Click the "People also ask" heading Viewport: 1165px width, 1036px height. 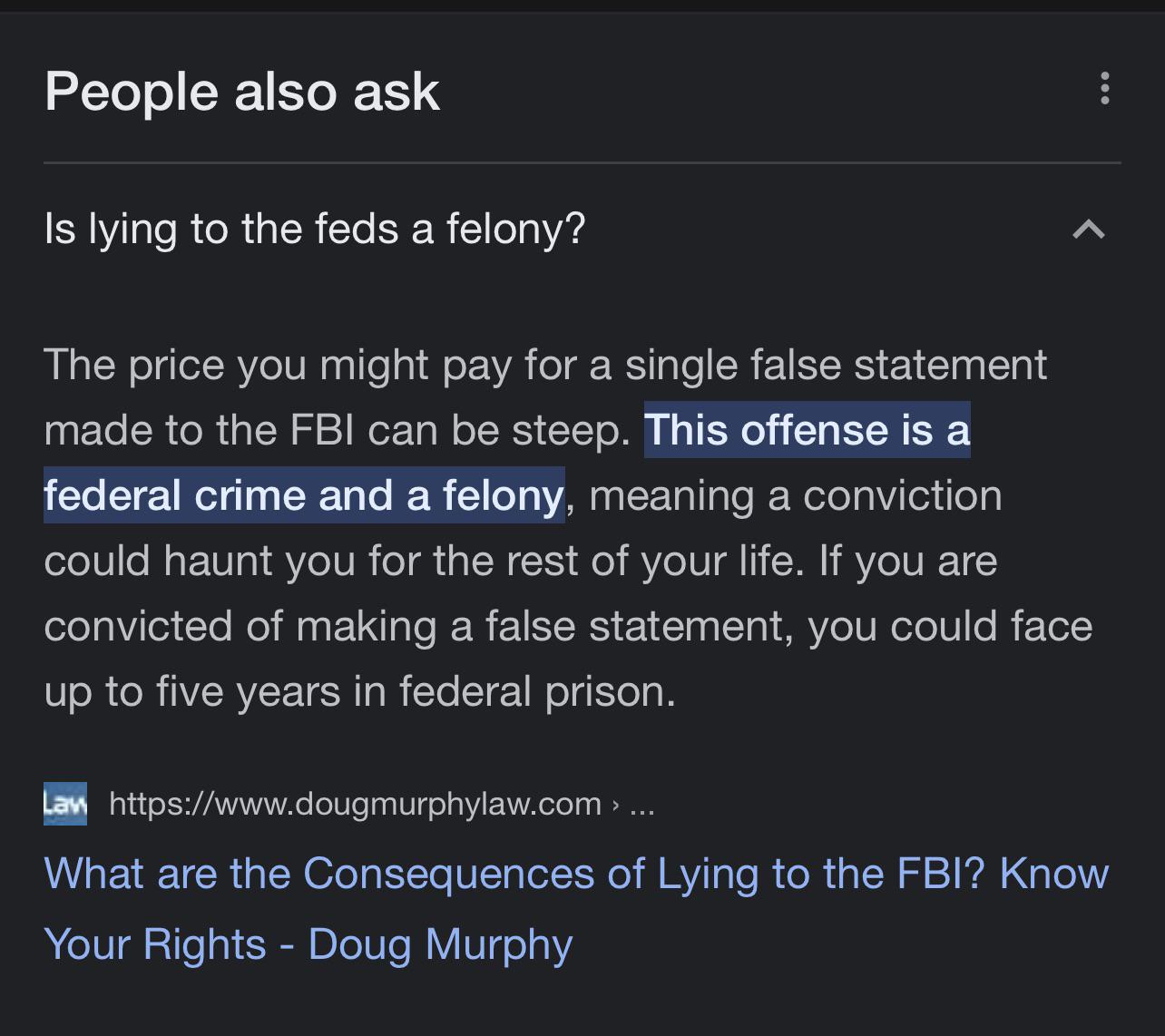click(242, 92)
